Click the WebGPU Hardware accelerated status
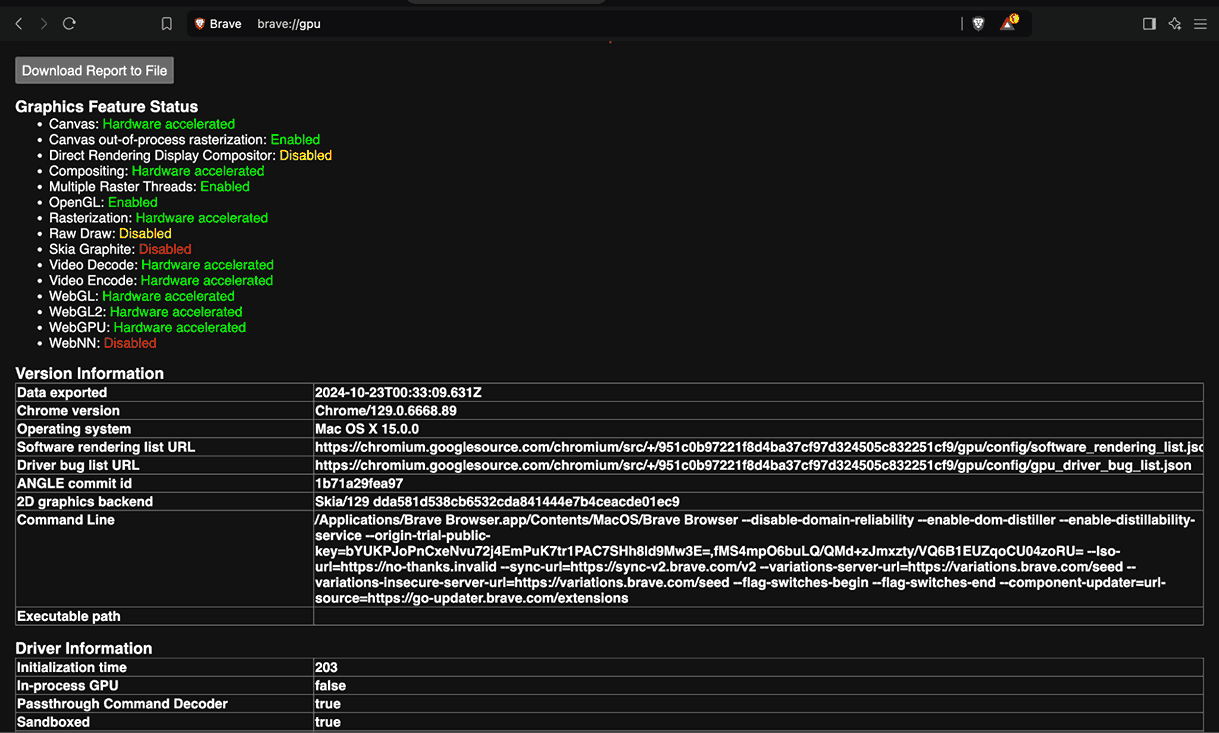The height and width of the screenshot is (733, 1219). click(179, 327)
